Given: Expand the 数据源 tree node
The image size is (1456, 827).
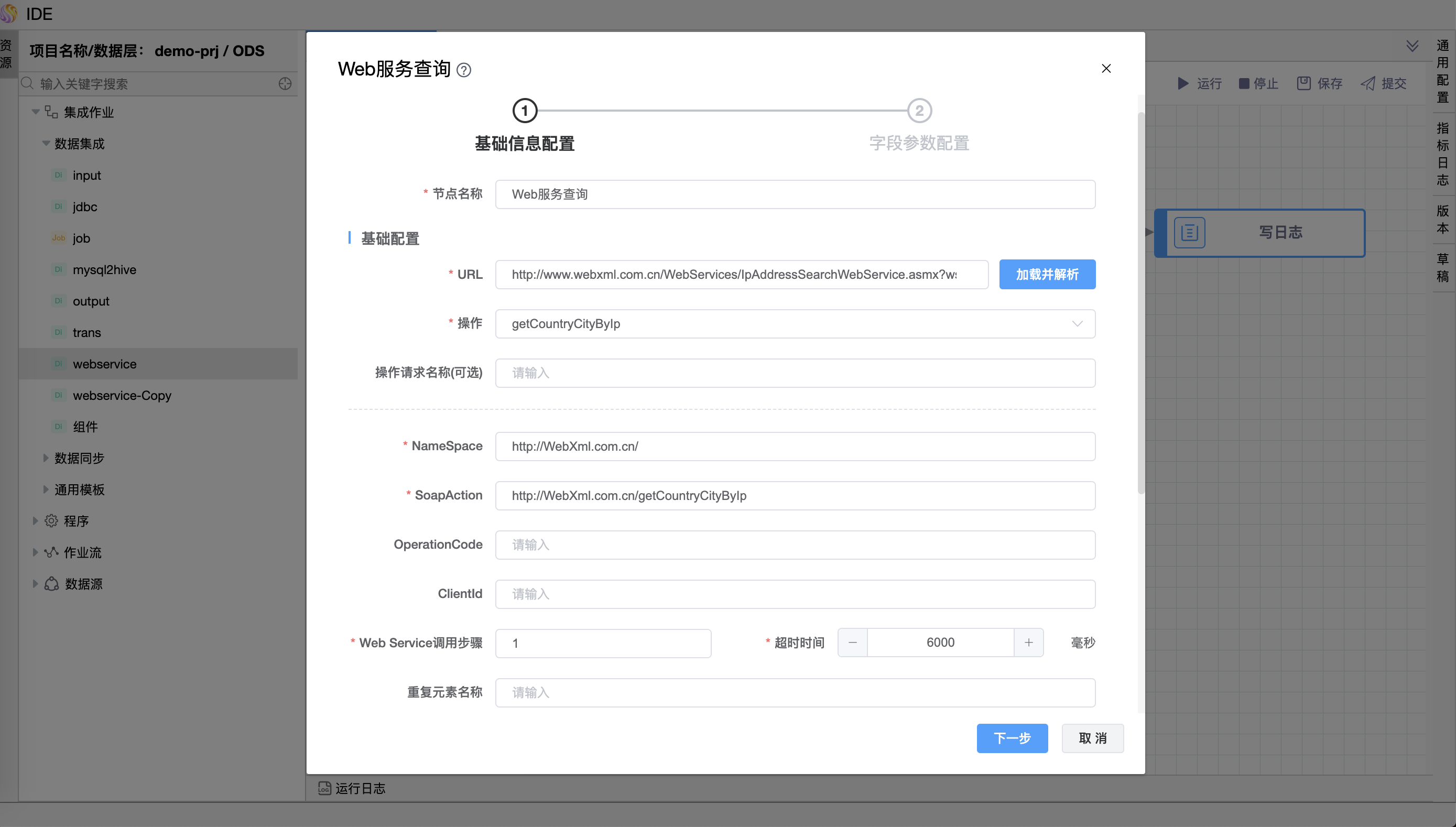Looking at the screenshot, I should coord(35,583).
